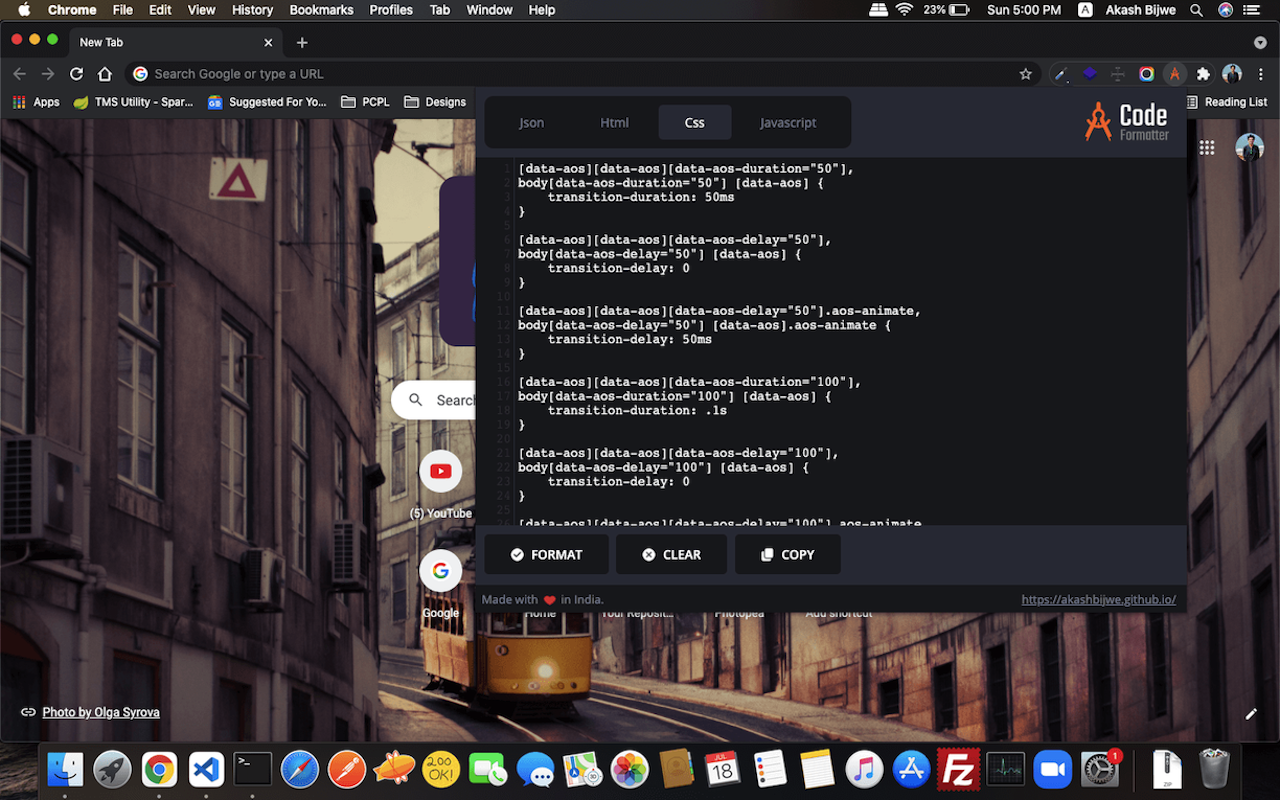Click the purple diamond extension icon
The width and height of the screenshot is (1280, 800).
tap(1089, 74)
